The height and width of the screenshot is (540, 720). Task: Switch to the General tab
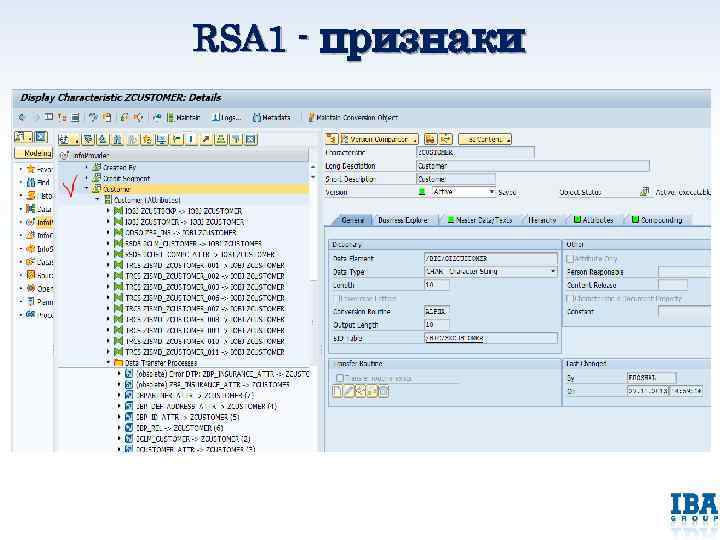click(353, 220)
